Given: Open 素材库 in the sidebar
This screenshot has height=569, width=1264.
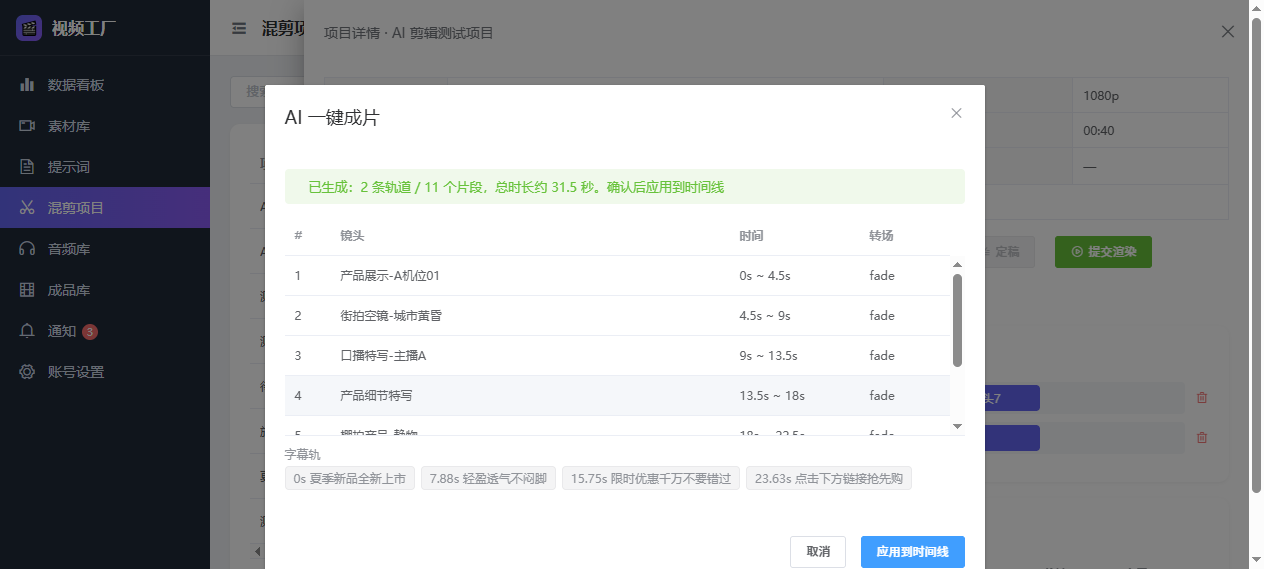Looking at the screenshot, I should tap(105, 126).
